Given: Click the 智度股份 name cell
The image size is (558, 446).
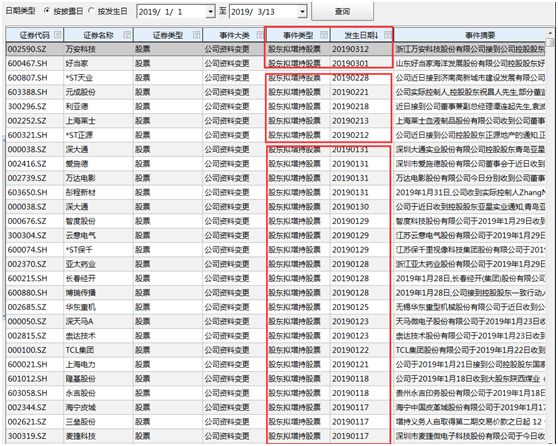Looking at the screenshot, I should 98,221.
